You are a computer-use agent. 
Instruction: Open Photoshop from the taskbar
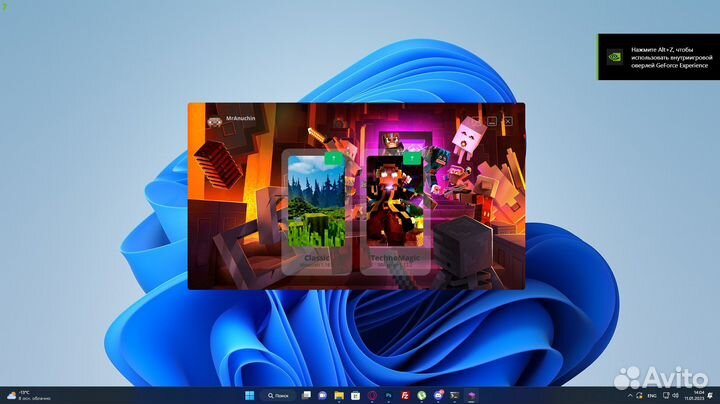pos(388,395)
